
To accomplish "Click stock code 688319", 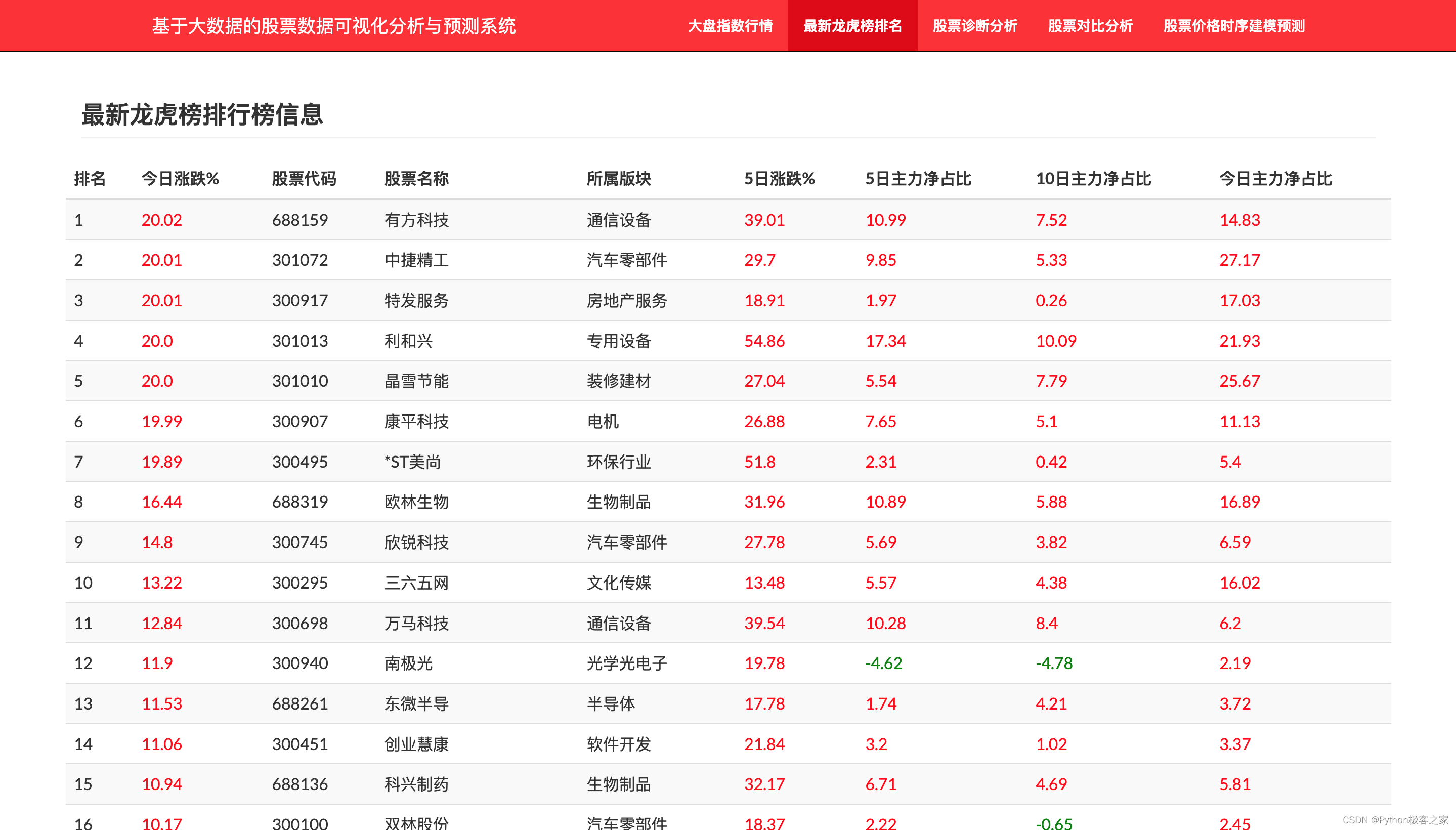I will tap(299, 502).
